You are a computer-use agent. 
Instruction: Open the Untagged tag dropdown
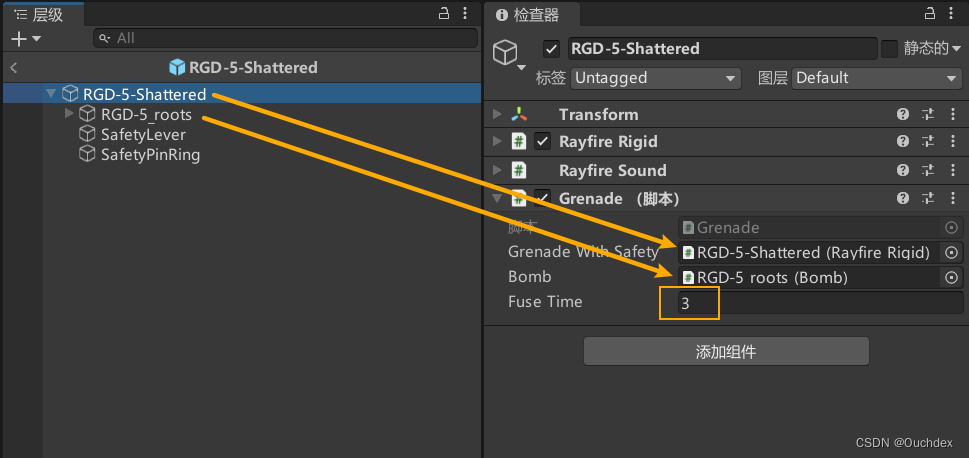pos(655,78)
